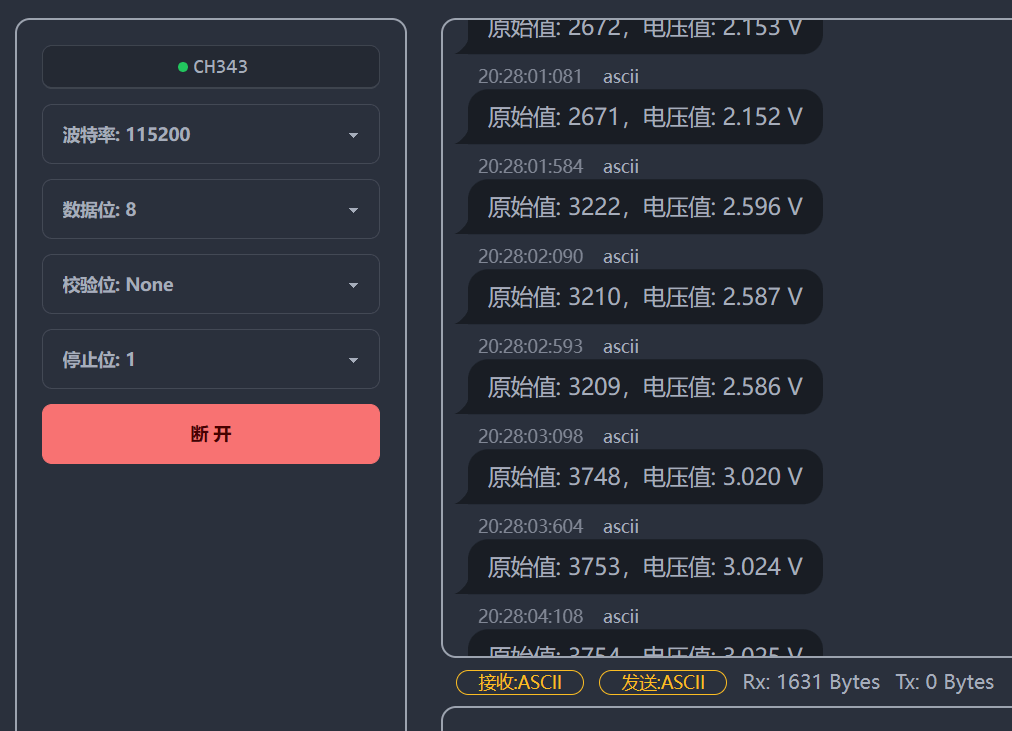Toggle the 发送:ASCII send format
This screenshot has height=731, width=1012.
[662, 682]
